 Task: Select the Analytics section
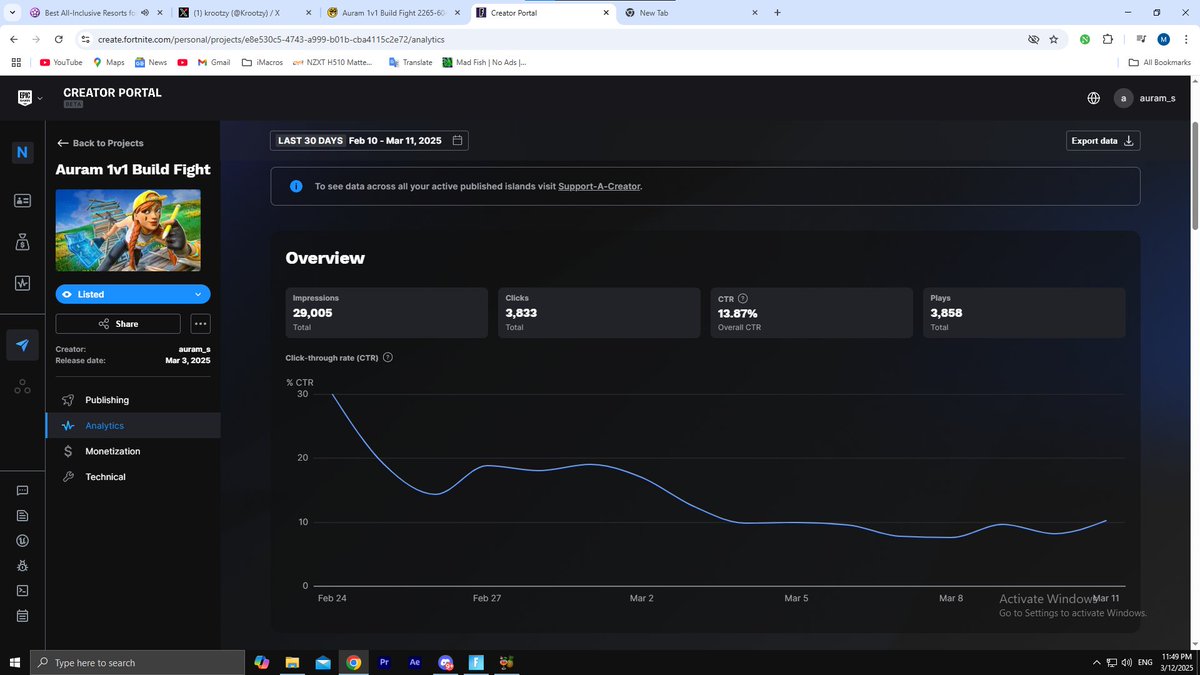point(133,426)
